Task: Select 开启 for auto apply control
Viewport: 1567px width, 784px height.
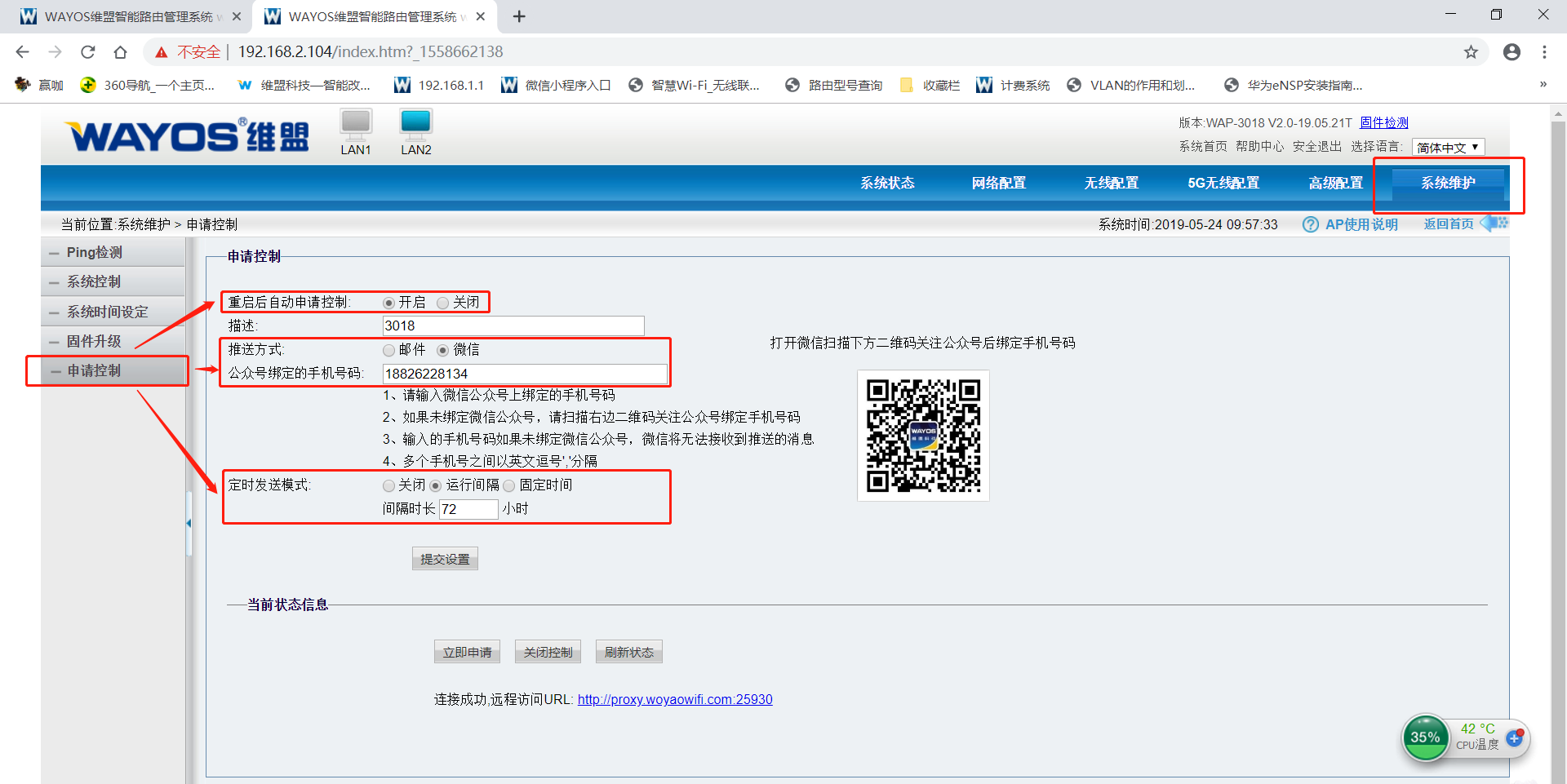Action: pyautogui.click(x=388, y=303)
